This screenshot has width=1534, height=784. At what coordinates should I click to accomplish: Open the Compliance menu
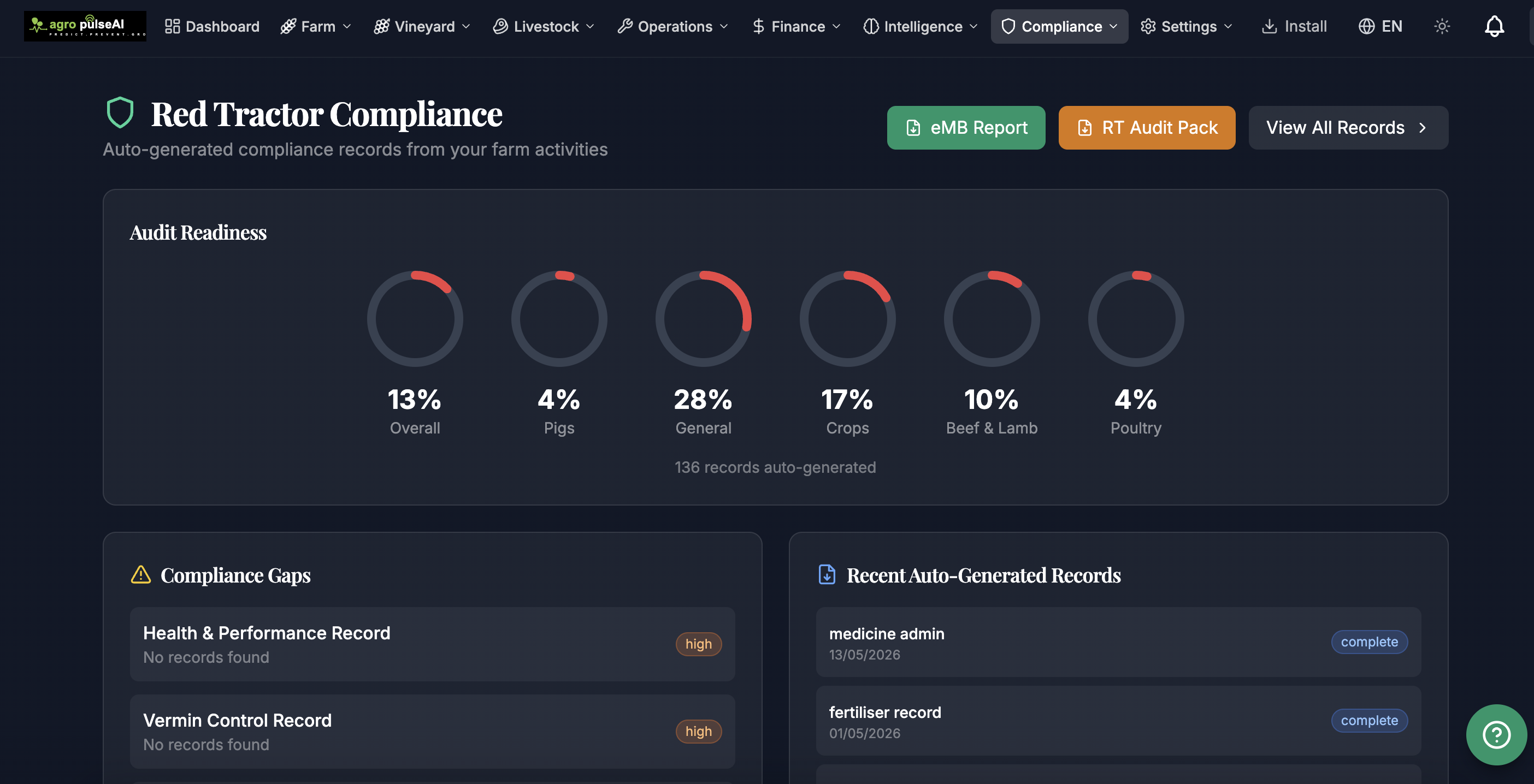point(1059,26)
